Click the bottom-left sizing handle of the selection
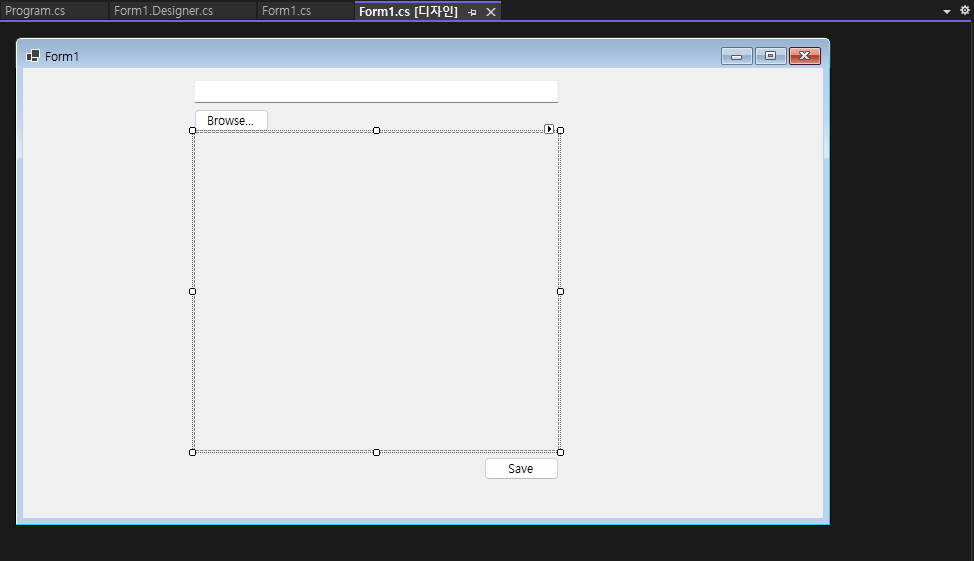This screenshot has height=561, width=974. tap(193, 452)
